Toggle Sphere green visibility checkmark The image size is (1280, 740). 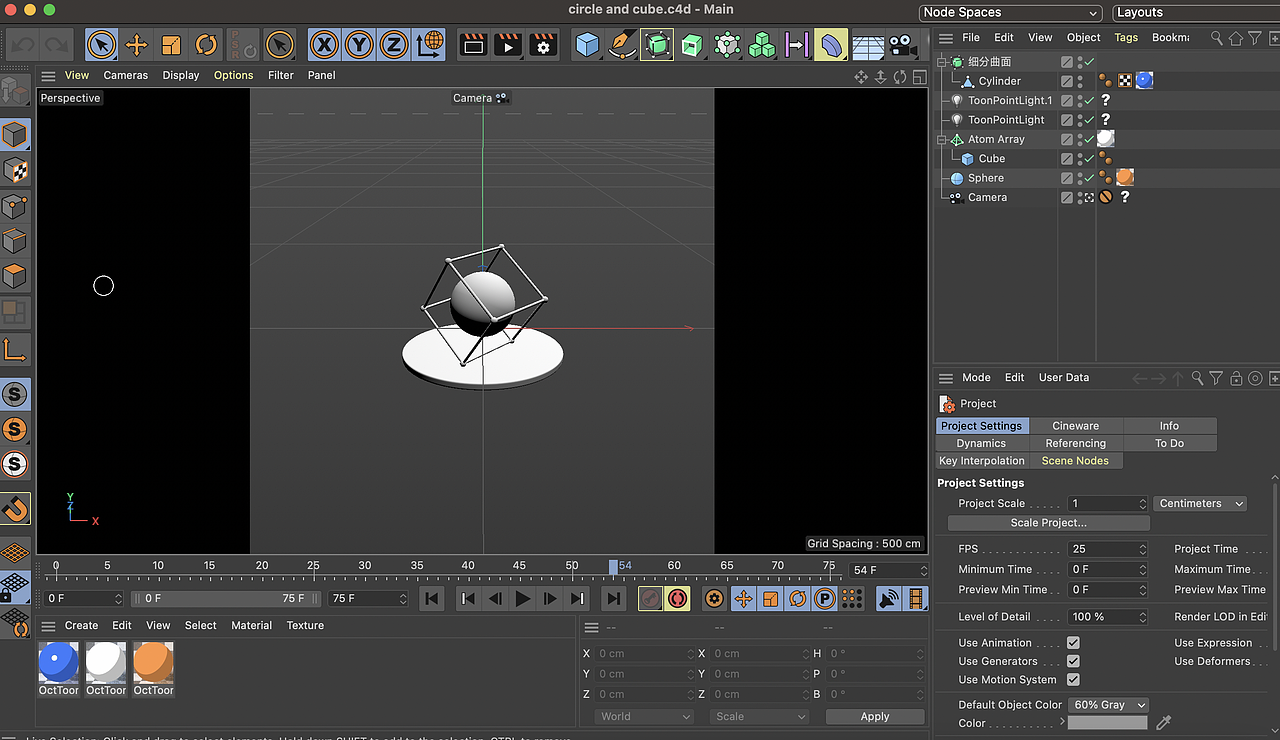(x=1089, y=178)
